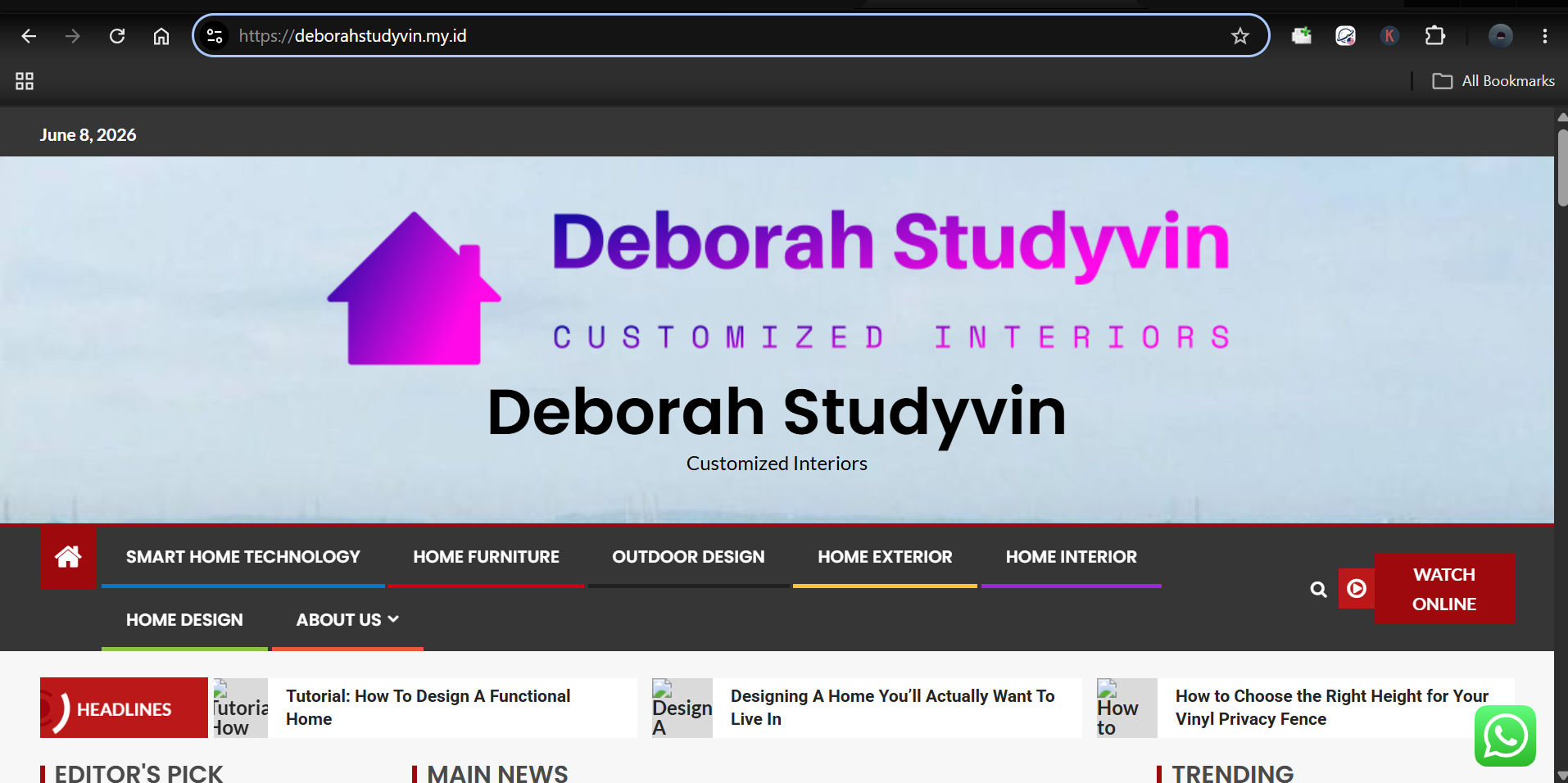Open the Extensions puzzle icon
Image resolution: width=1568 pixels, height=783 pixels.
tap(1434, 36)
